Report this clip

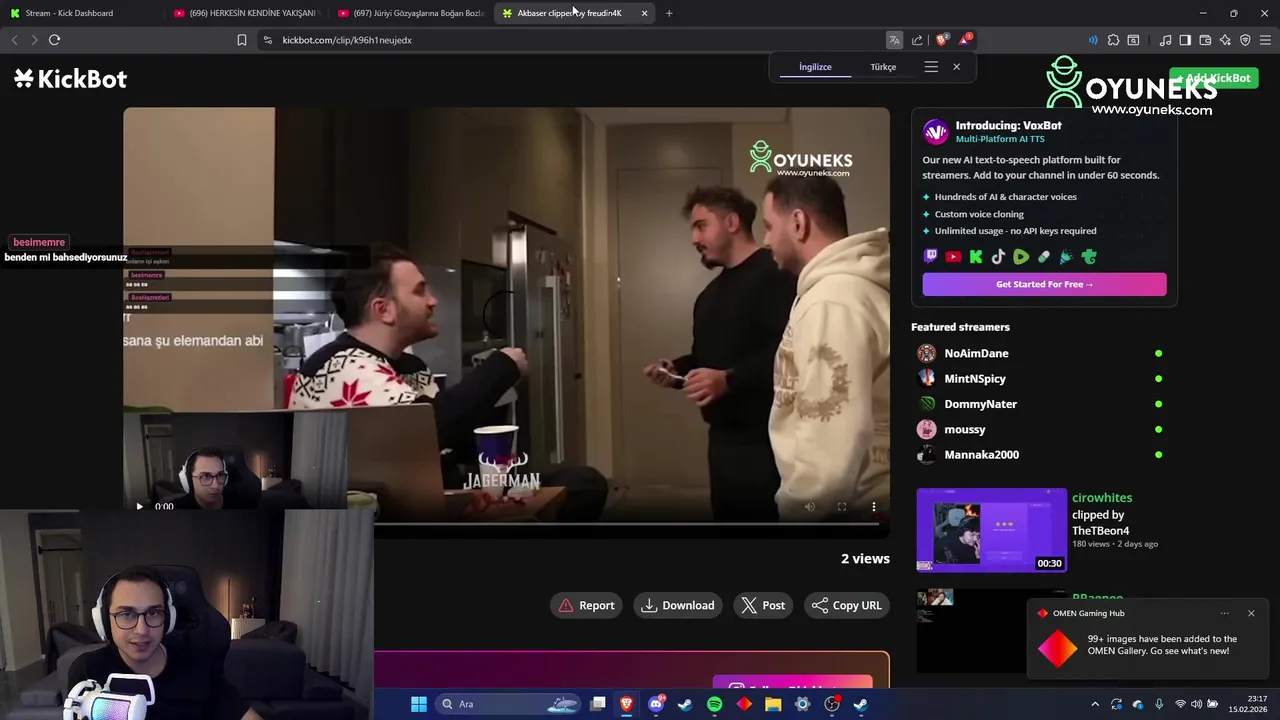click(587, 605)
